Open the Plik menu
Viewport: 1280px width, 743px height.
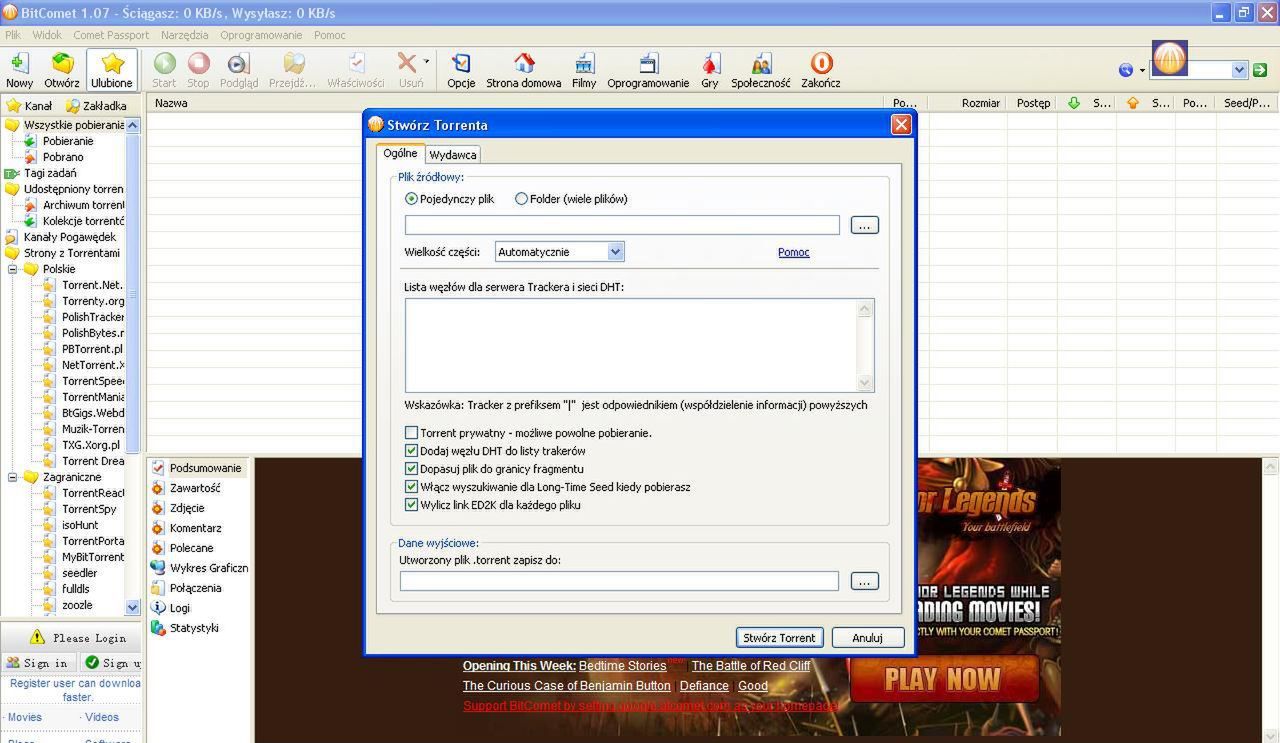point(13,35)
